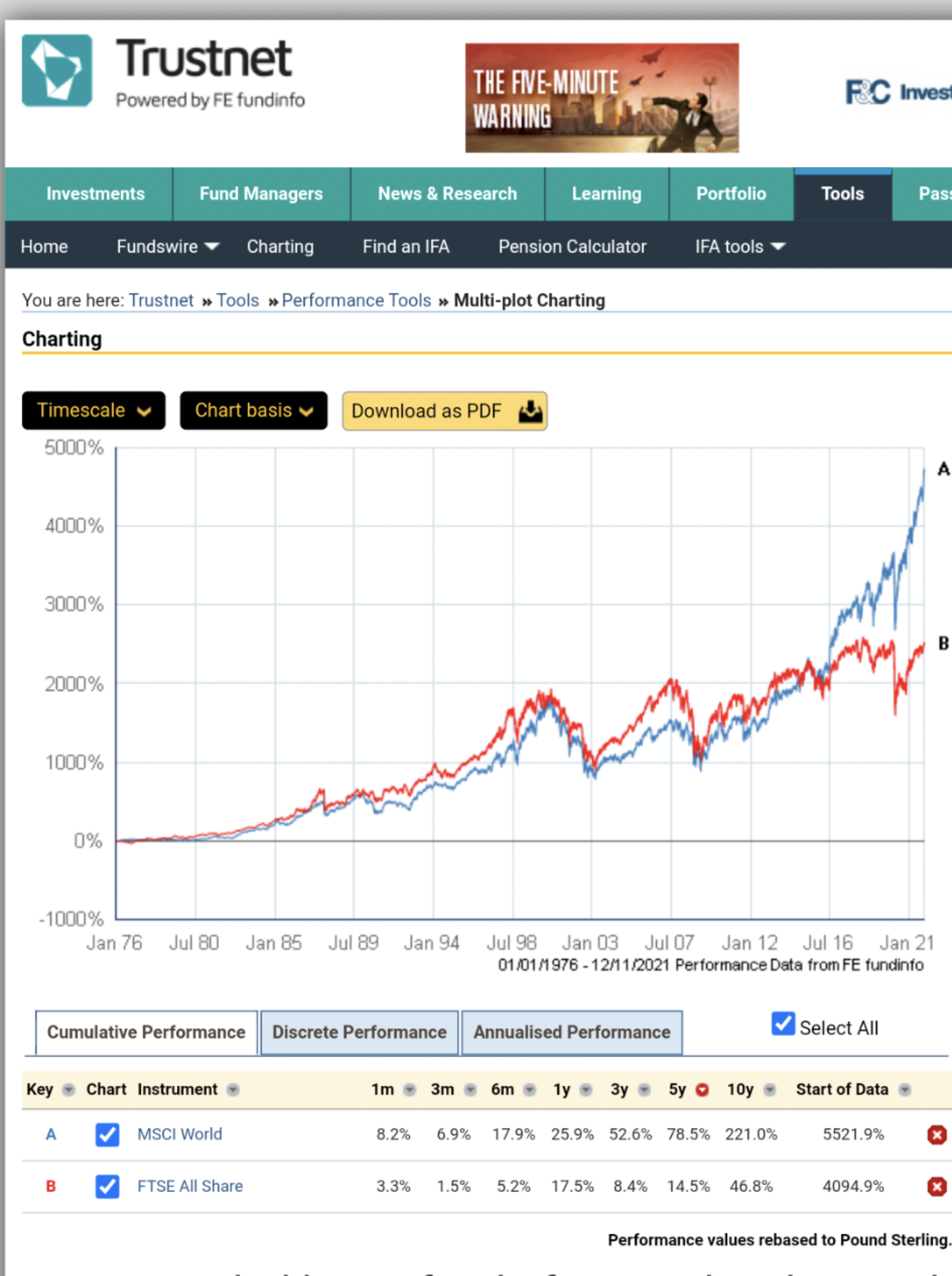This screenshot has height=1276, width=952.
Task: Switch to Annualised Performance tab
Action: [x=572, y=1032]
